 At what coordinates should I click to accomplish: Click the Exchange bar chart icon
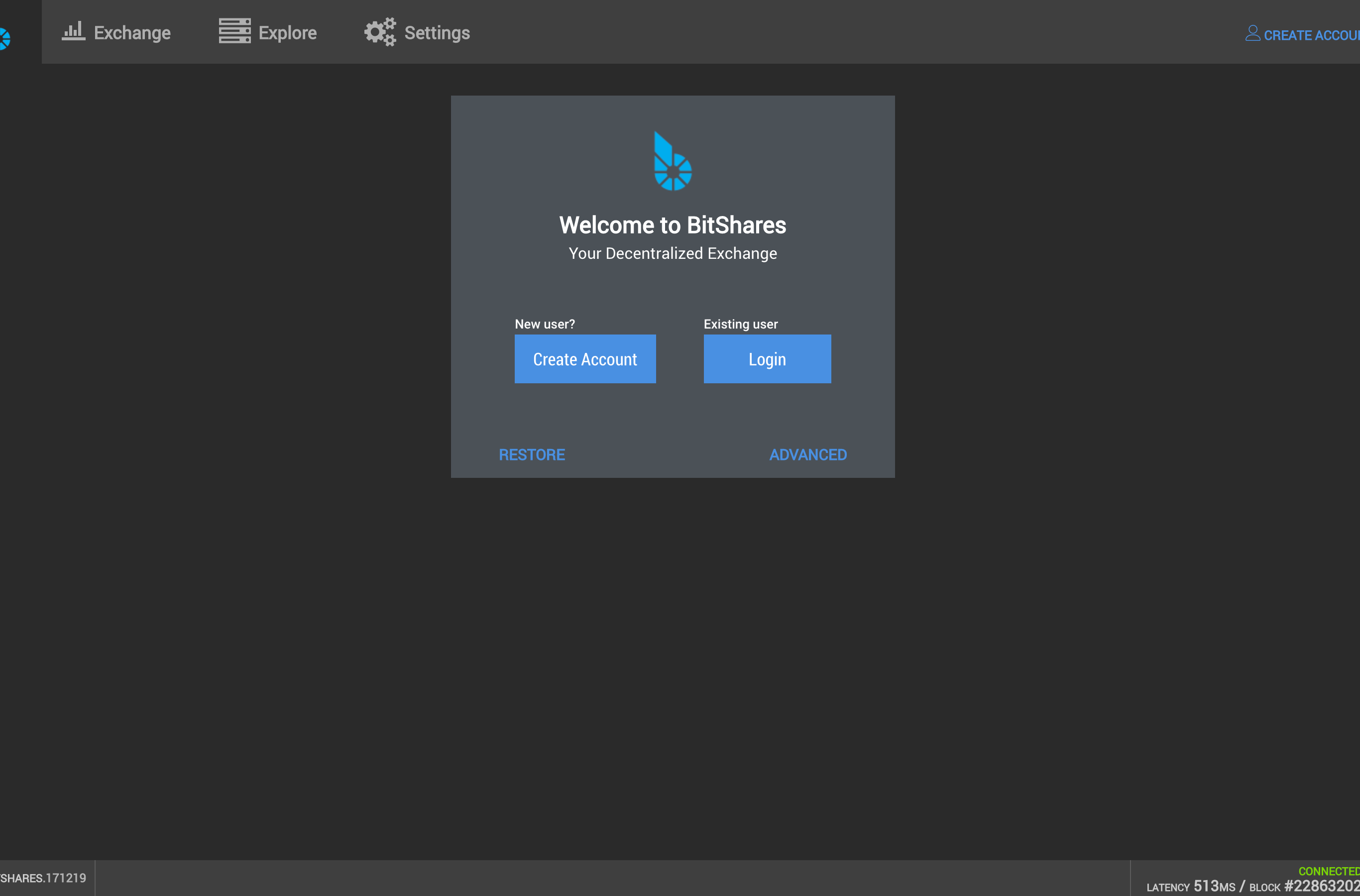pyautogui.click(x=73, y=31)
